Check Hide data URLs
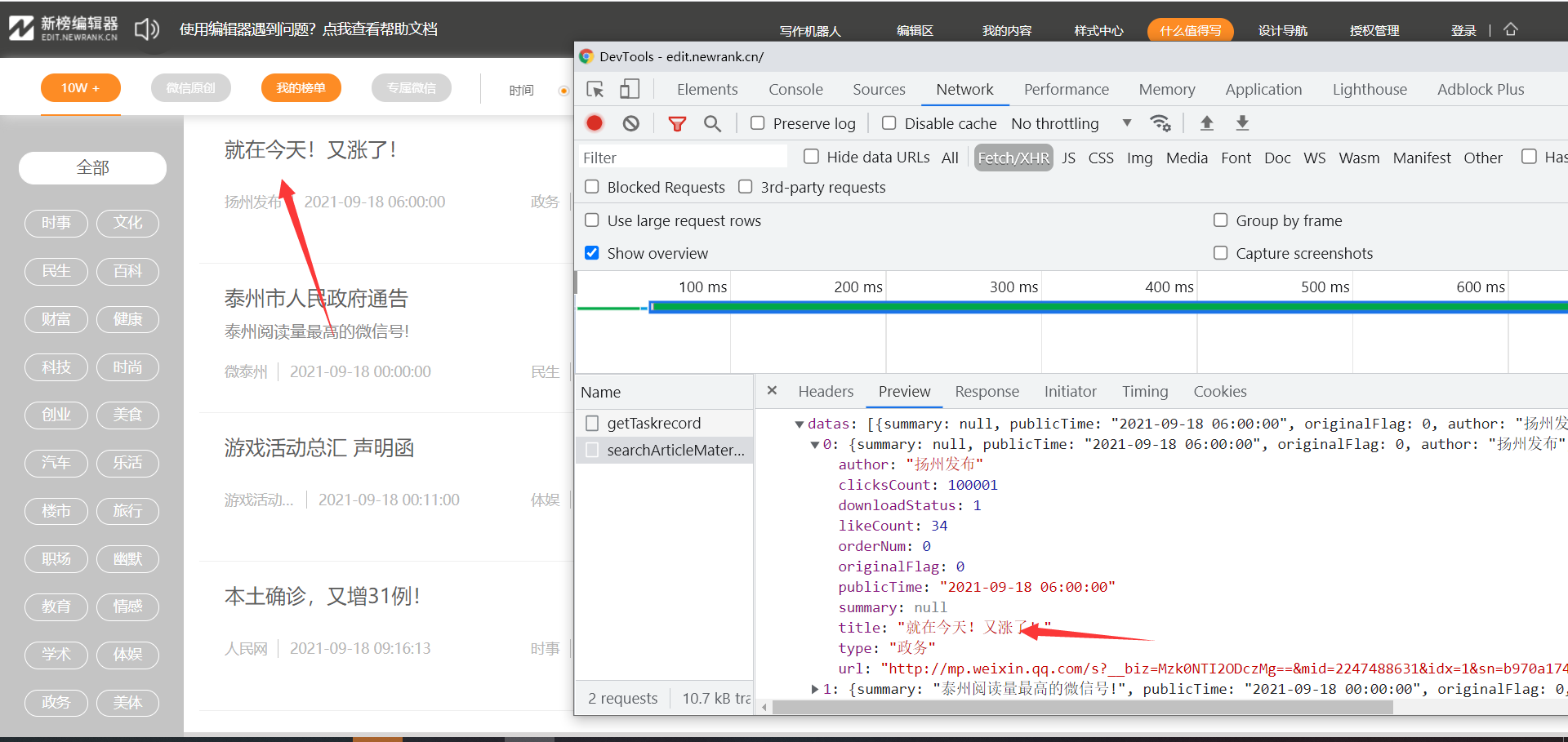This screenshot has height=742, width=1568. [x=811, y=157]
